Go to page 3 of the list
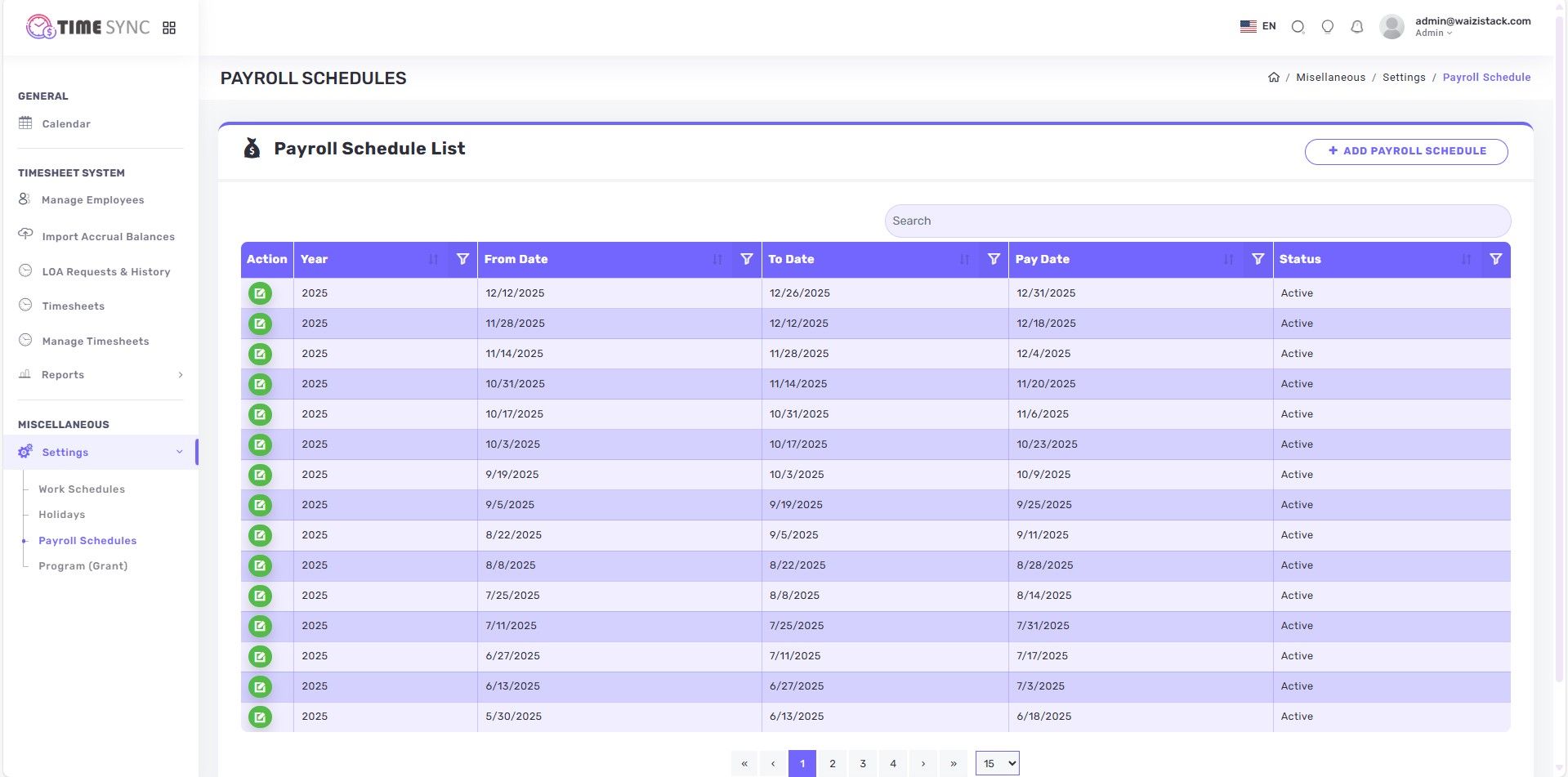This screenshot has width=1568, height=777. pyautogui.click(x=863, y=763)
